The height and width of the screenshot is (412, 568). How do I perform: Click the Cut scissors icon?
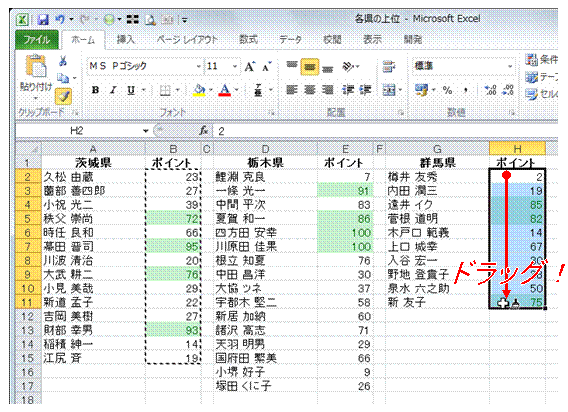[x=63, y=61]
